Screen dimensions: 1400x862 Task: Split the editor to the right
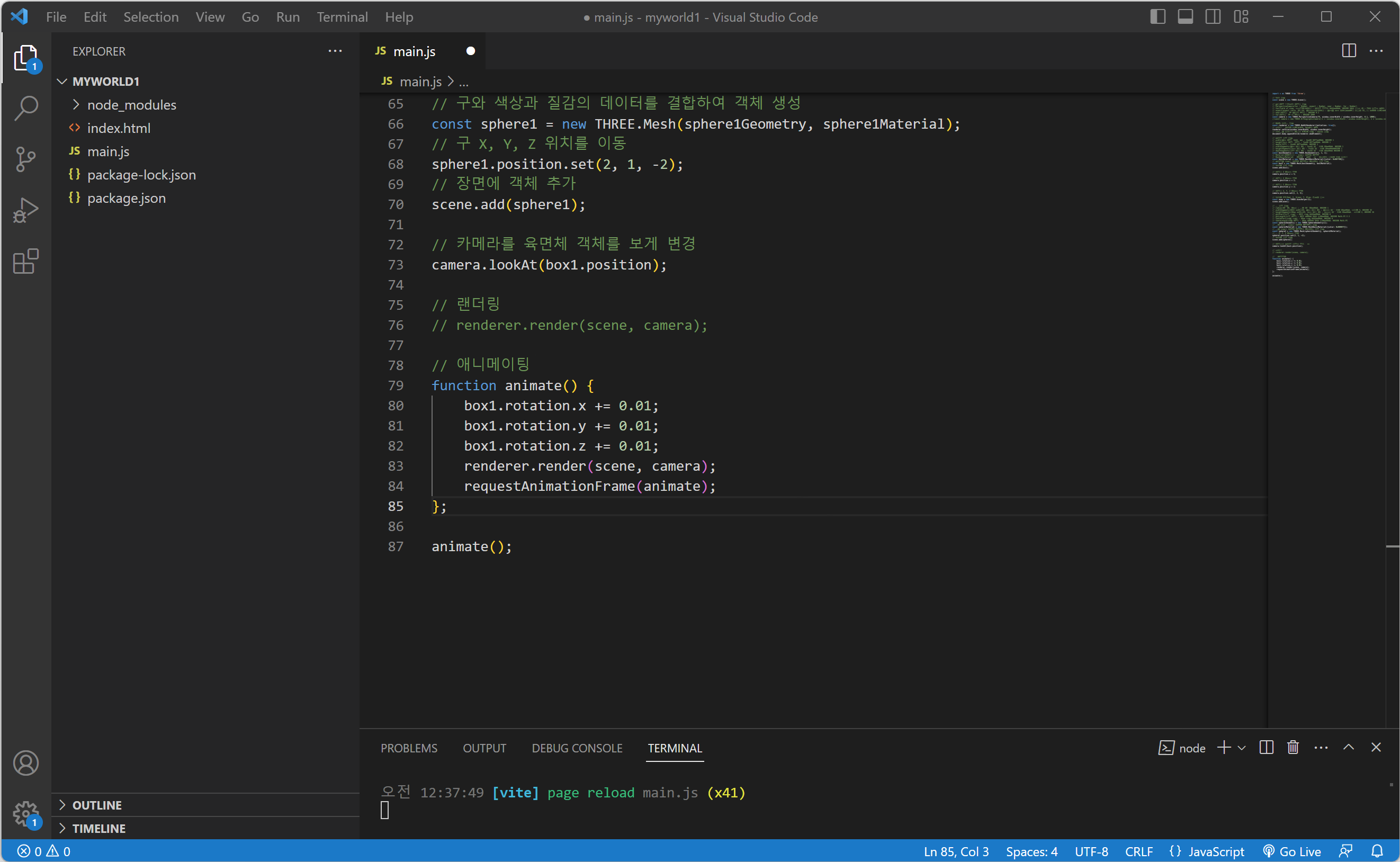pos(1349,51)
